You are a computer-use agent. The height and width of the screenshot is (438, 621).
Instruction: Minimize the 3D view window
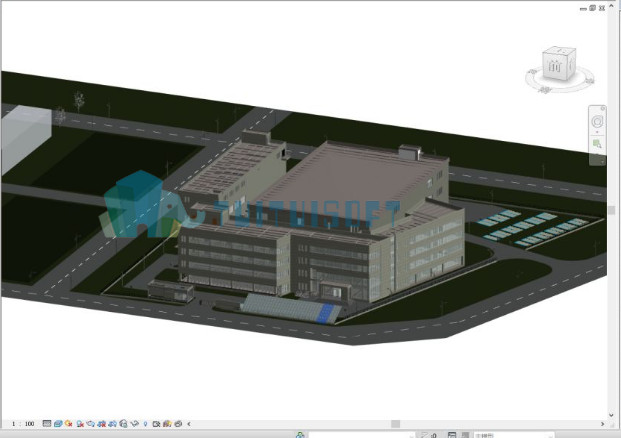(583, 8)
